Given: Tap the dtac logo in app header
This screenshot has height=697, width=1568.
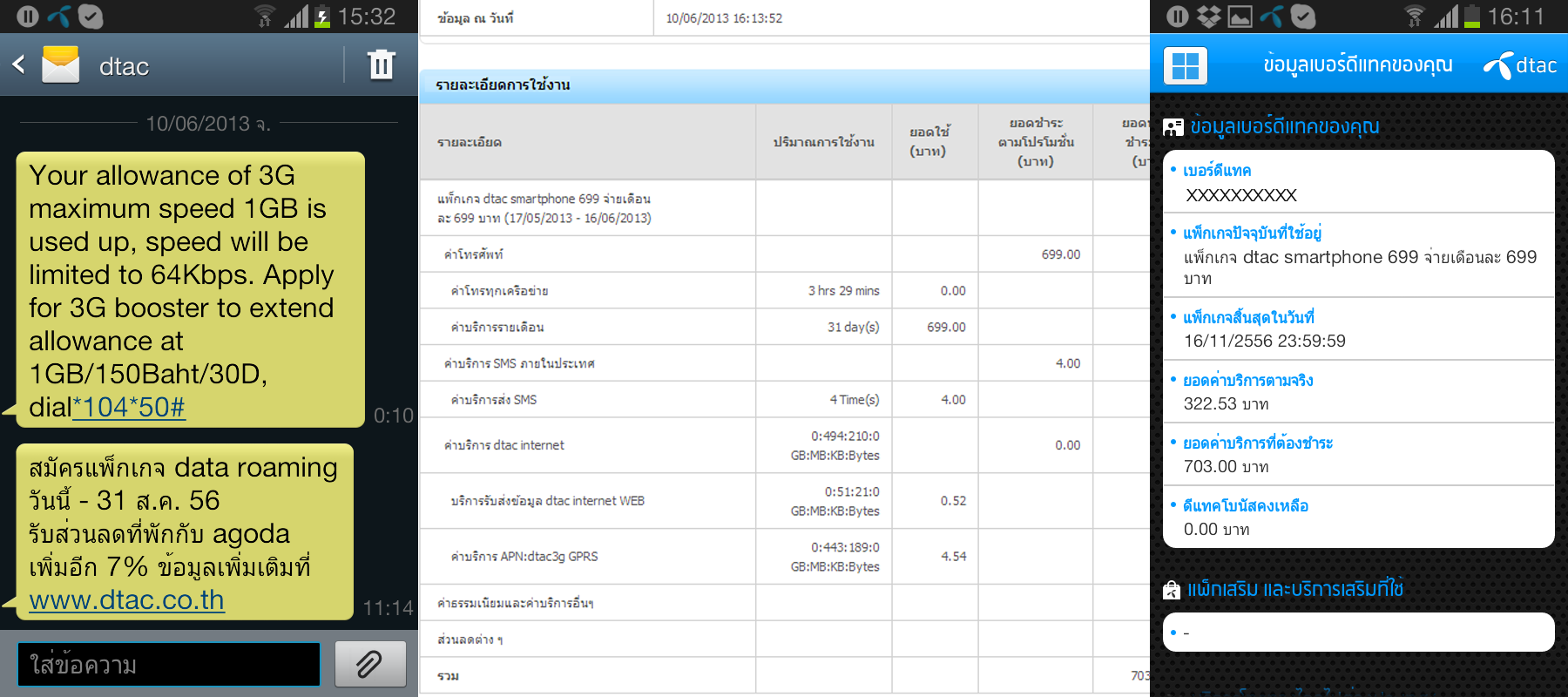Looking at the screenshot, I should click(x=1520, y=65).
